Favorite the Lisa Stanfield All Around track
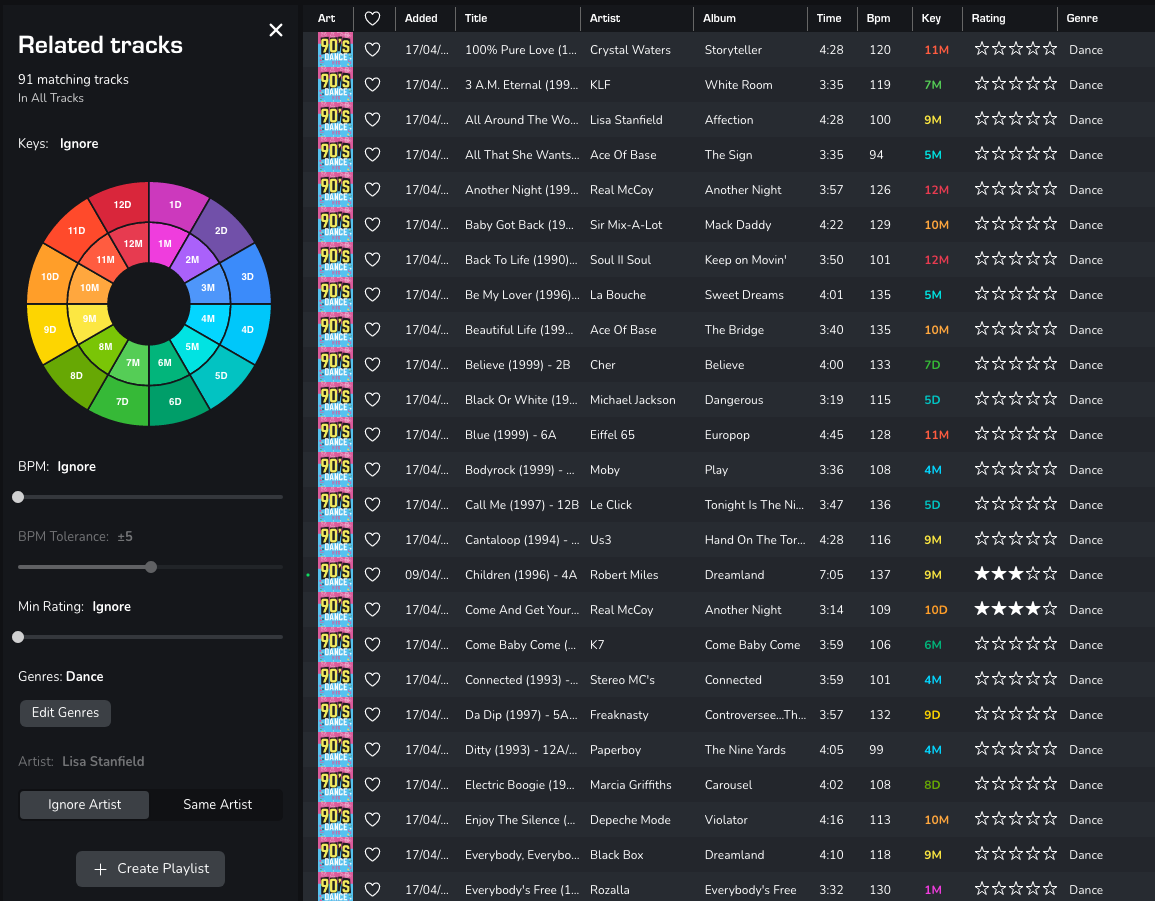This screenshot has height=901, width=1155. coord(373,119)
